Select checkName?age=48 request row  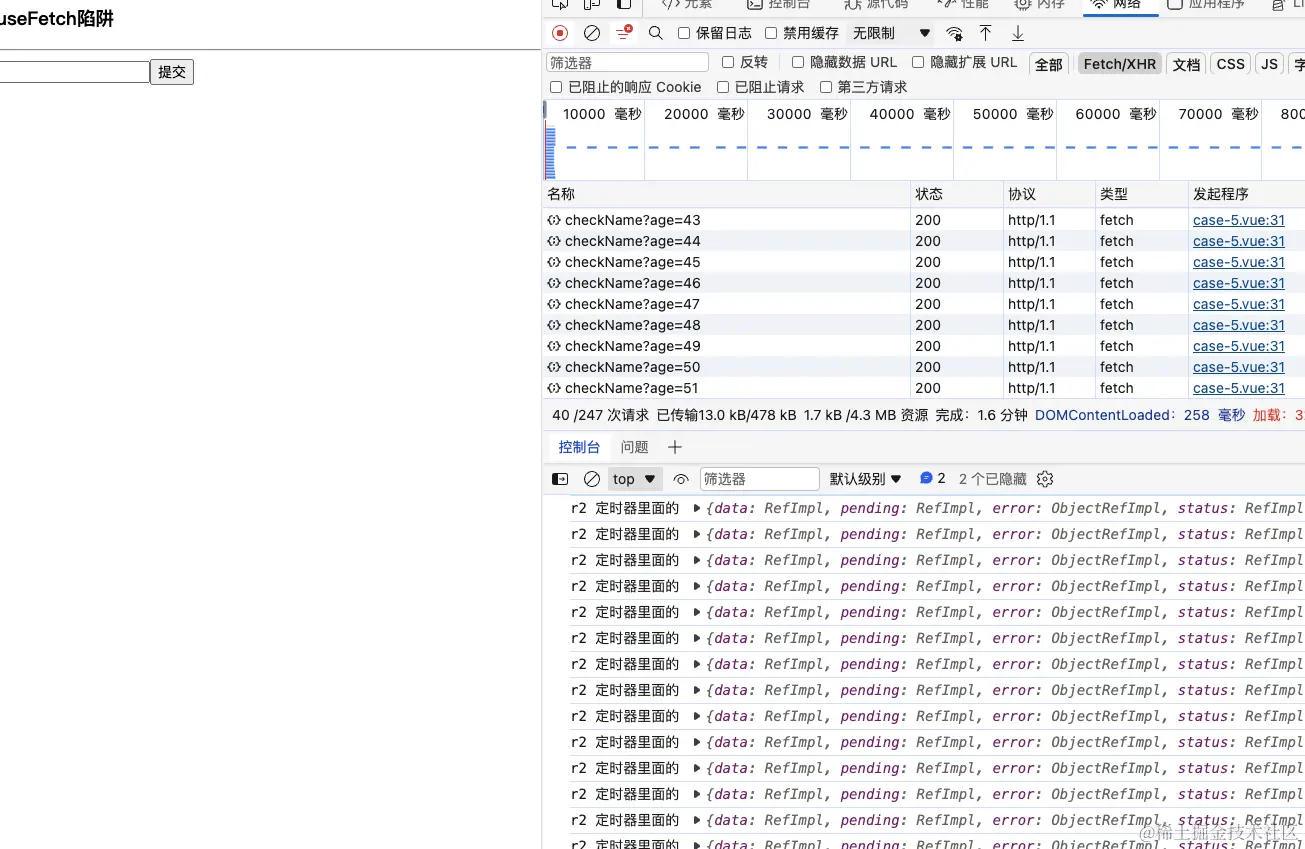(923, 325)
